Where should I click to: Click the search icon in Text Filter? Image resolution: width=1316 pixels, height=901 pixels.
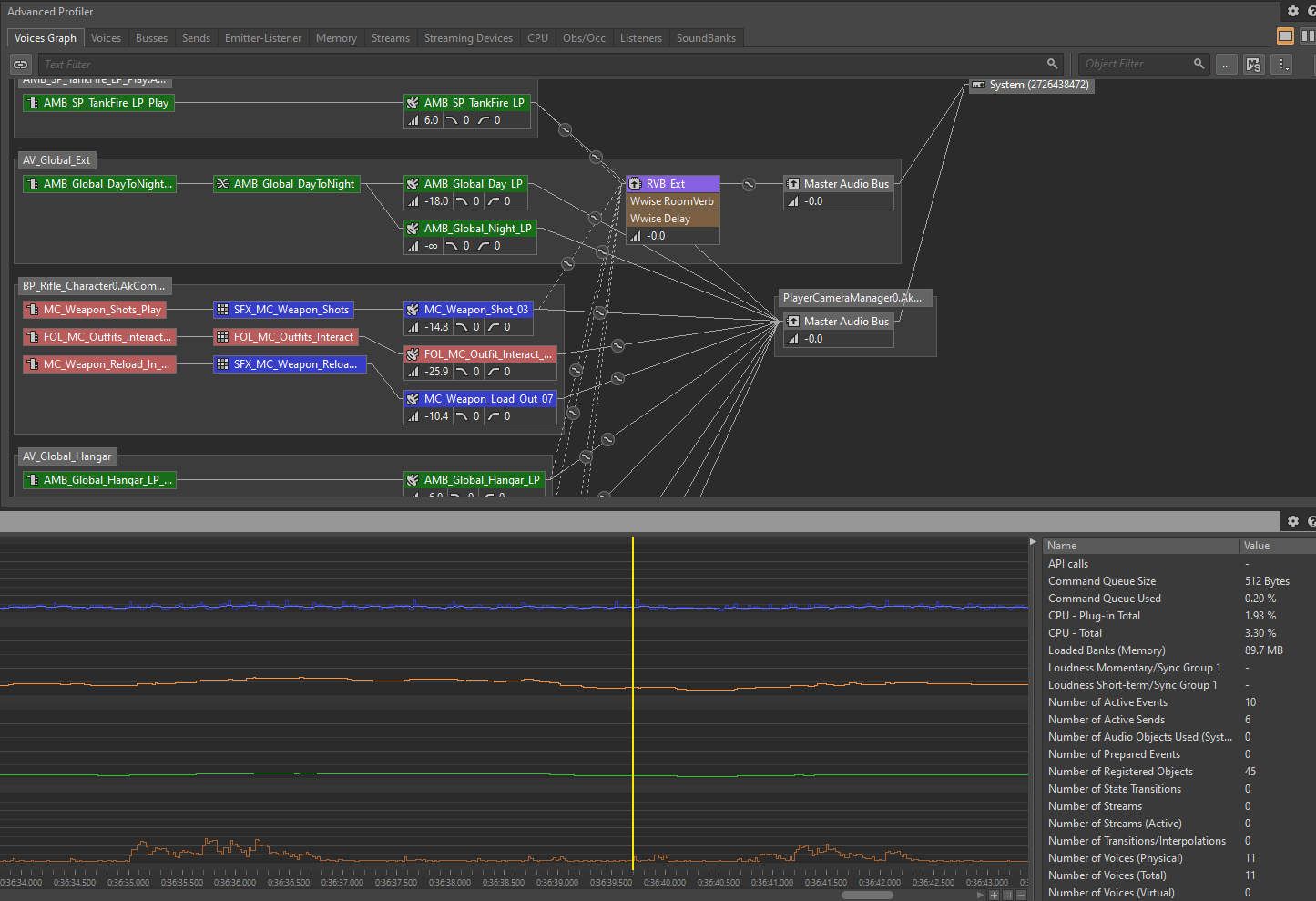click(1052, 64)
